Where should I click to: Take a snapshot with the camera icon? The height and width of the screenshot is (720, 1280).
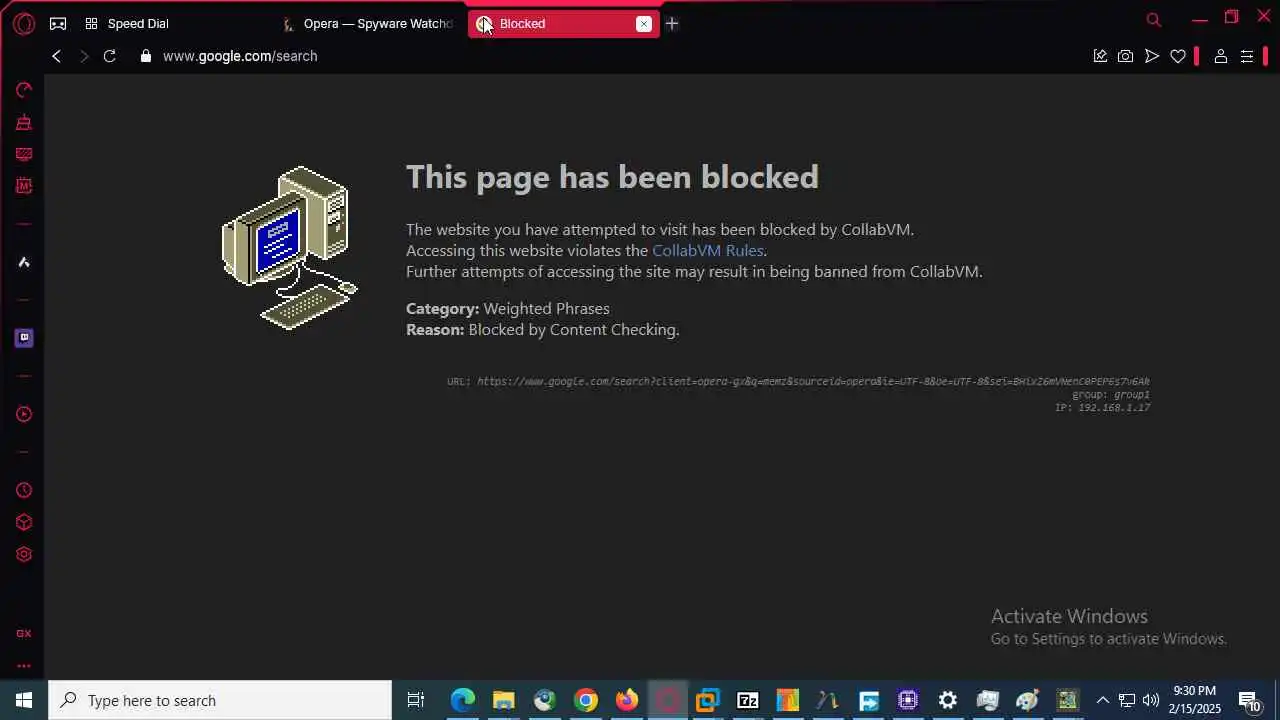(1126, 56)
